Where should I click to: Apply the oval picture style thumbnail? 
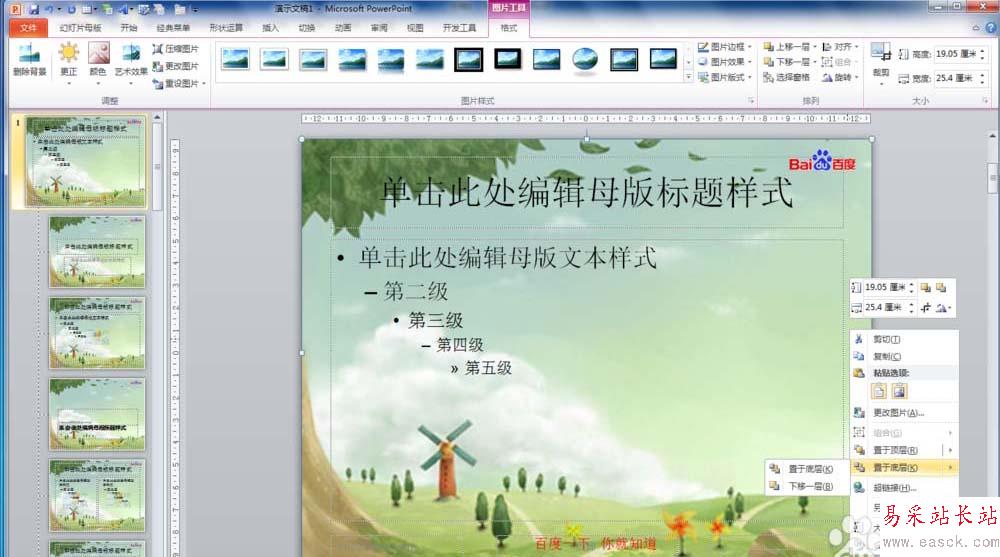585,59
